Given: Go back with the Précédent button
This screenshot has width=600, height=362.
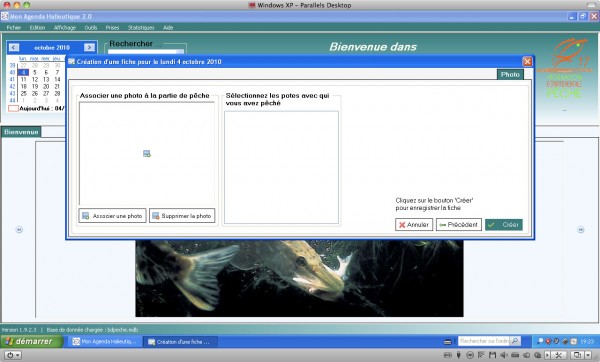Looking at the screenshot, I should 459,225.
